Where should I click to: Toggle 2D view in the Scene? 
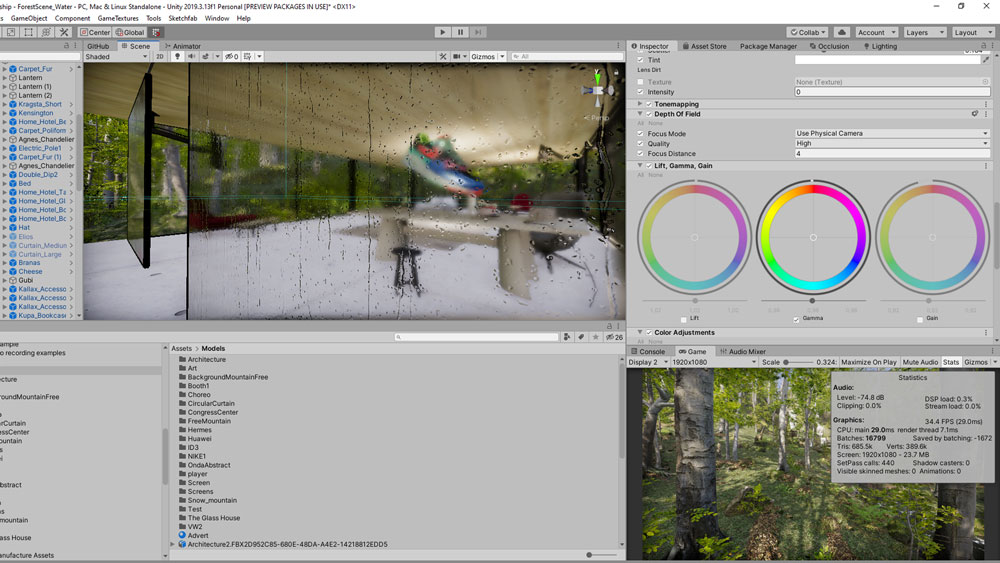[159, 56]
